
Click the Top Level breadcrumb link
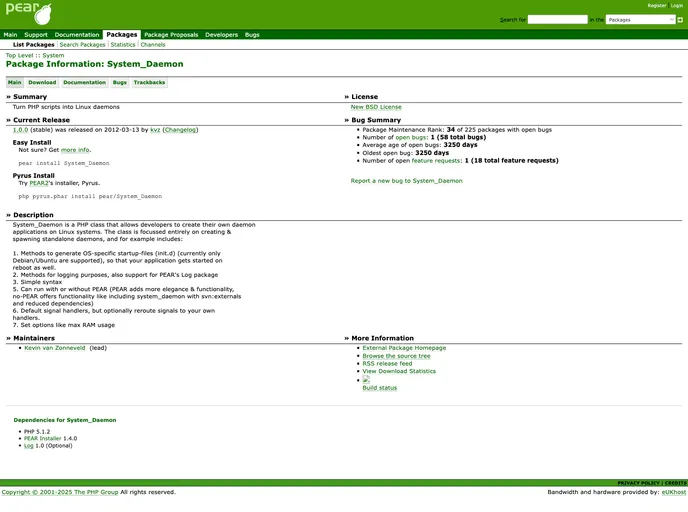click(x=19, y=55)
